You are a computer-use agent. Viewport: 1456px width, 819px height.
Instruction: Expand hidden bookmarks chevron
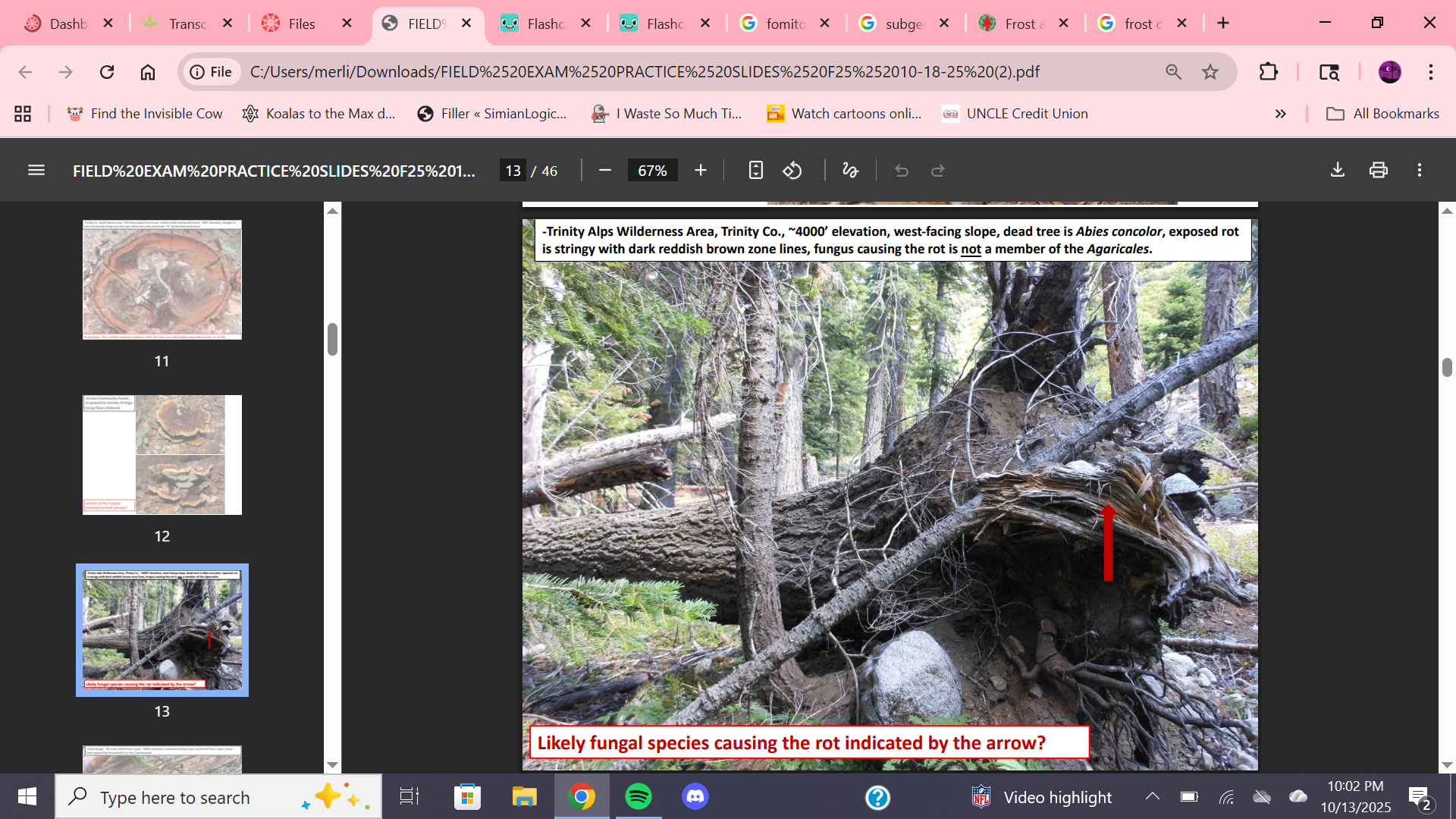pos(1281,114)
